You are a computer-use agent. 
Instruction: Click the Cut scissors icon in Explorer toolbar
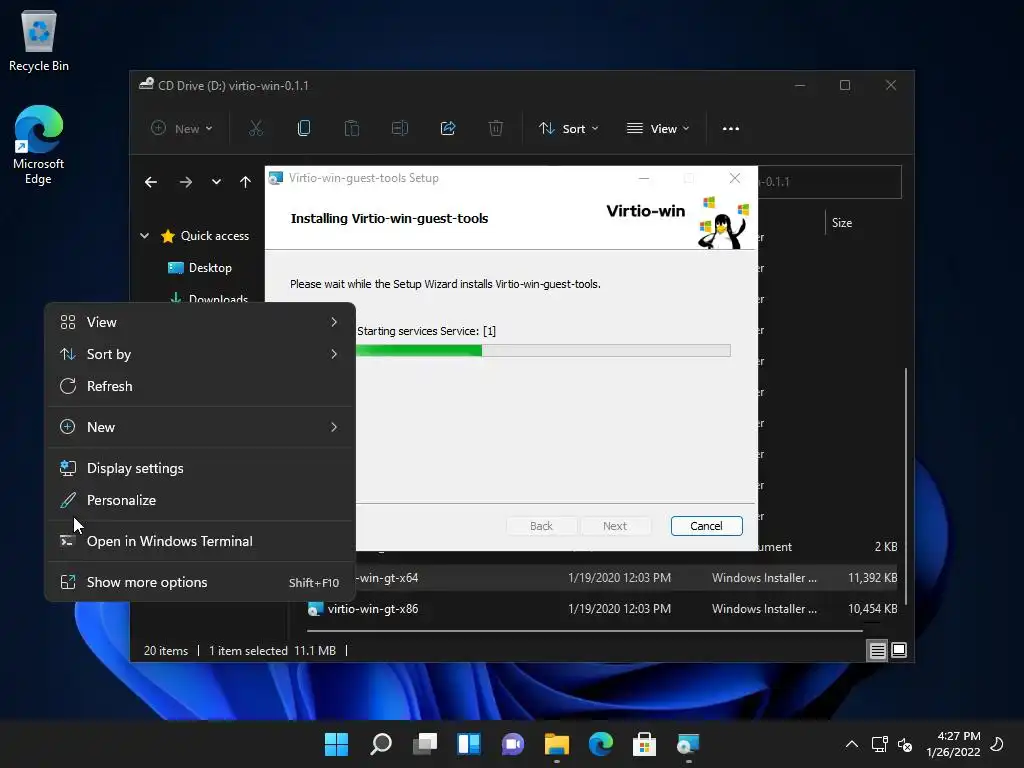click(x=256, y=129)
